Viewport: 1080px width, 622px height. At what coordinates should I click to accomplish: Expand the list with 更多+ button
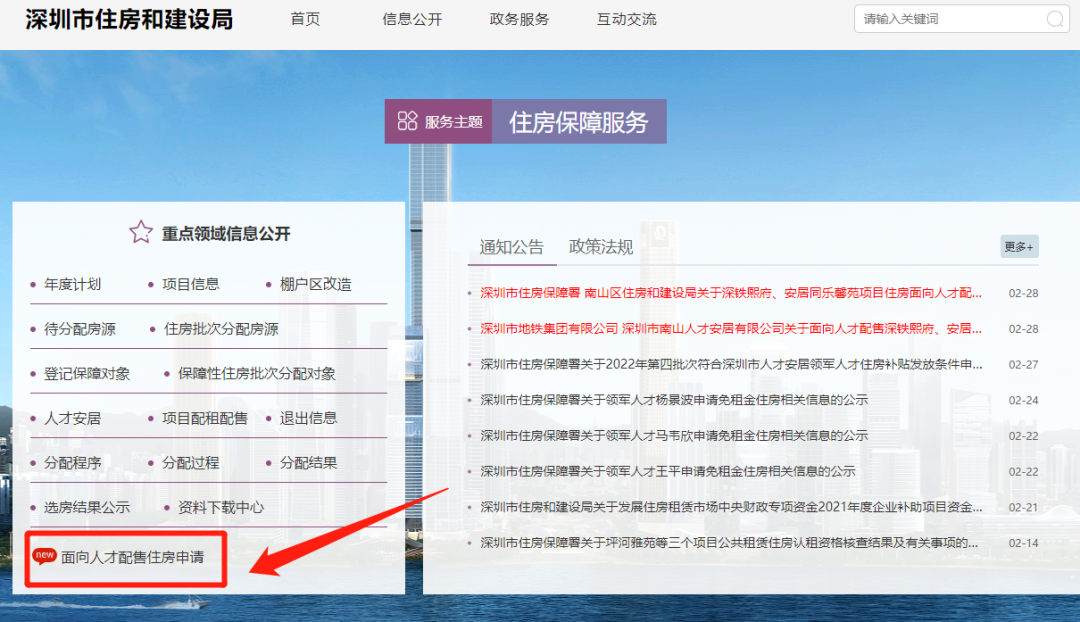tap(1019, 247)
